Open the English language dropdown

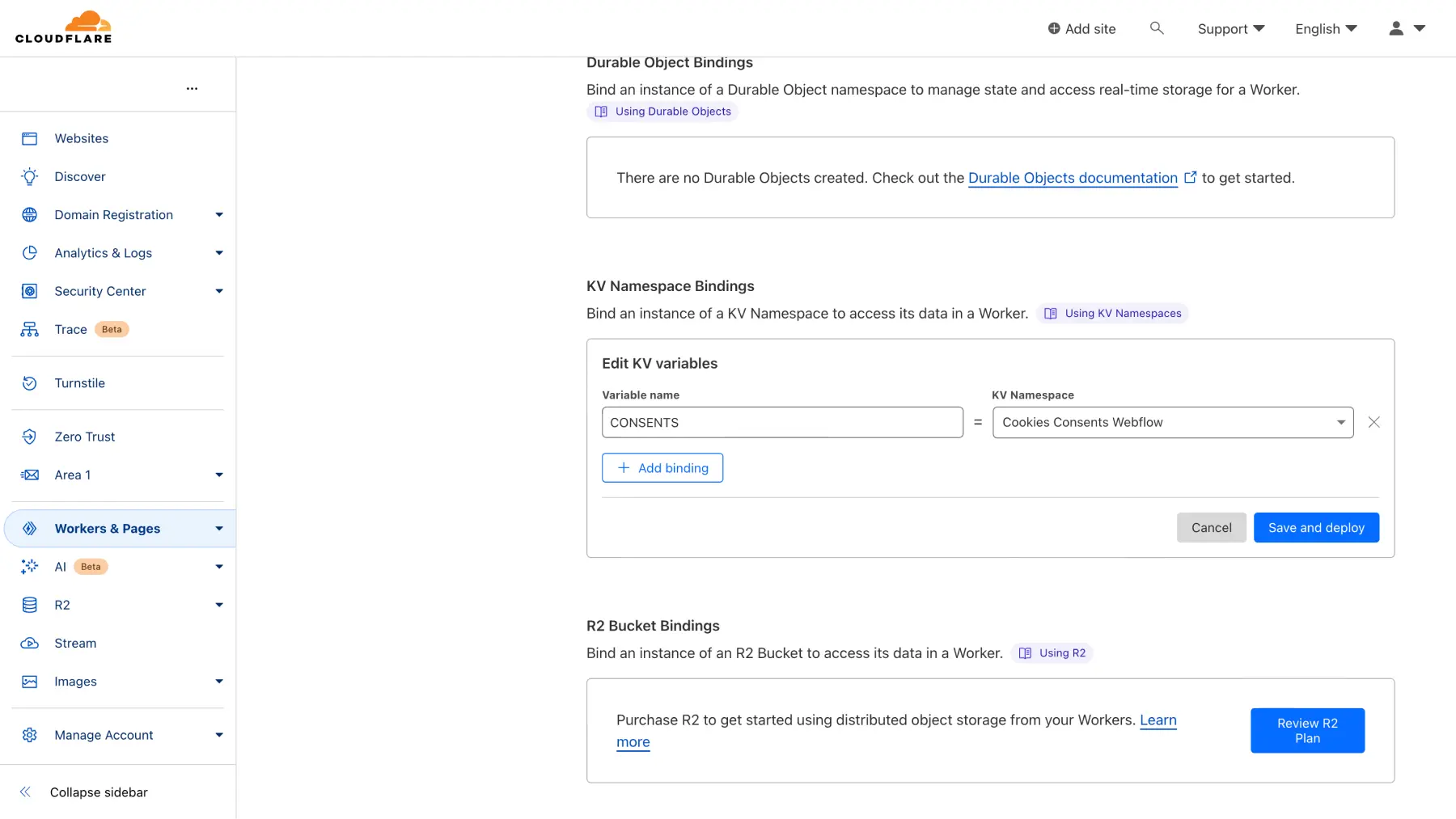pos(1326,28)
